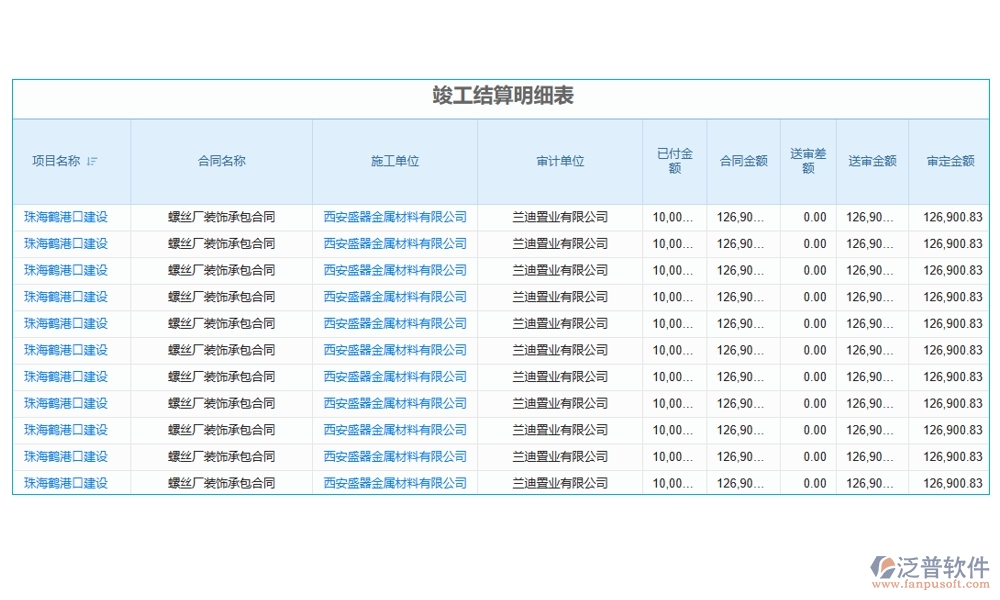The height and width of the screenshot is (600, 1000).
Task: Select 兰迪置业有限公司 in the first row
Action: (x=558, y=216)
